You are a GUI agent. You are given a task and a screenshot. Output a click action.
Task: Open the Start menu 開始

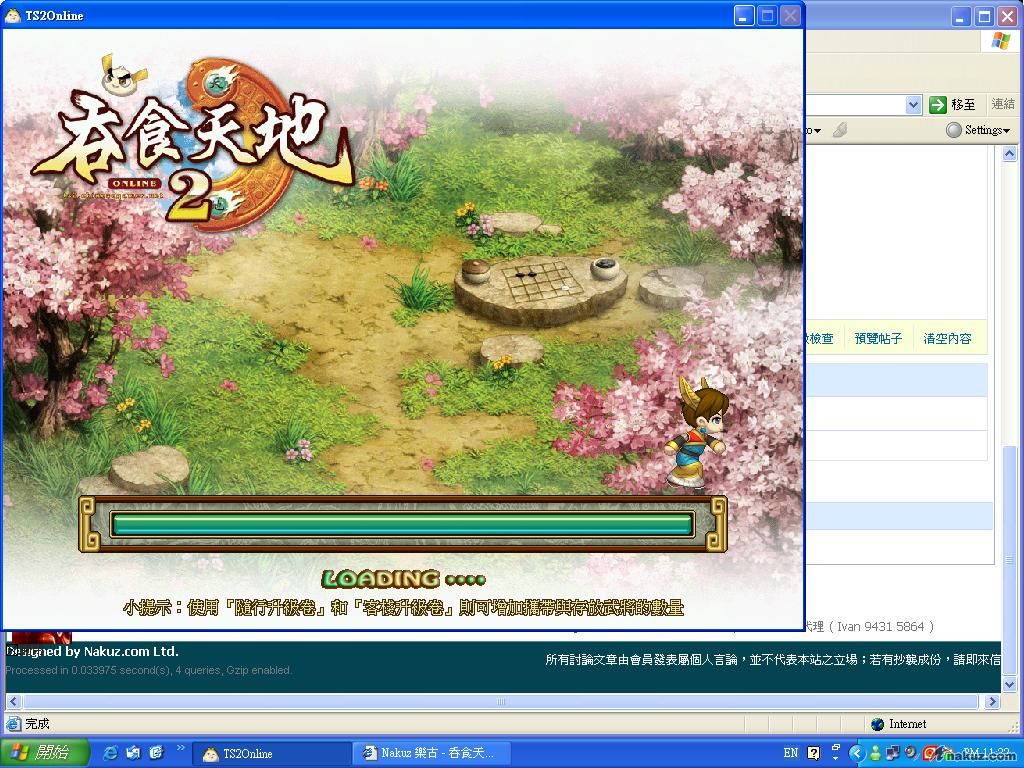pyautogui.click(x=44, y=753)
